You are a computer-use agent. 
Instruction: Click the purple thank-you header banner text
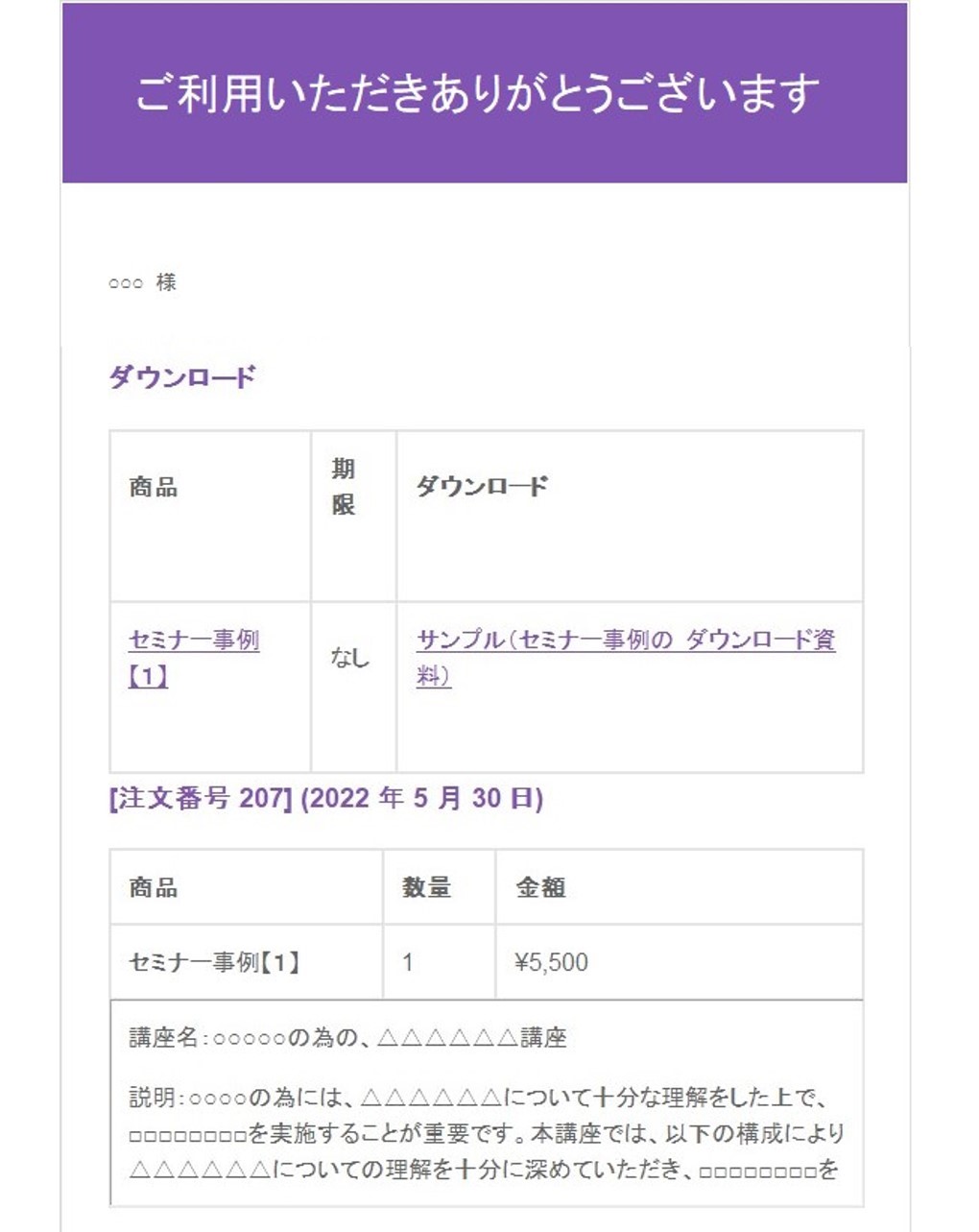point(477,94)
